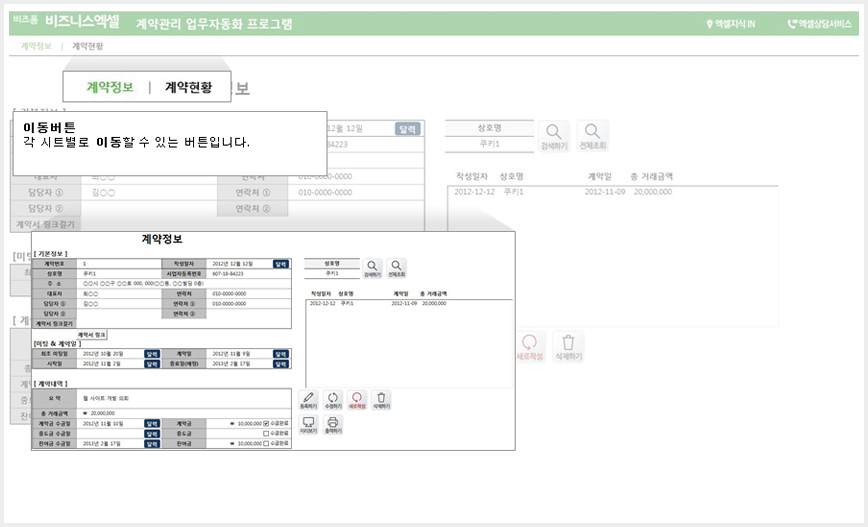
Task: Click the 출력하기 printer icon in the inset
Action: coord(333,425)
